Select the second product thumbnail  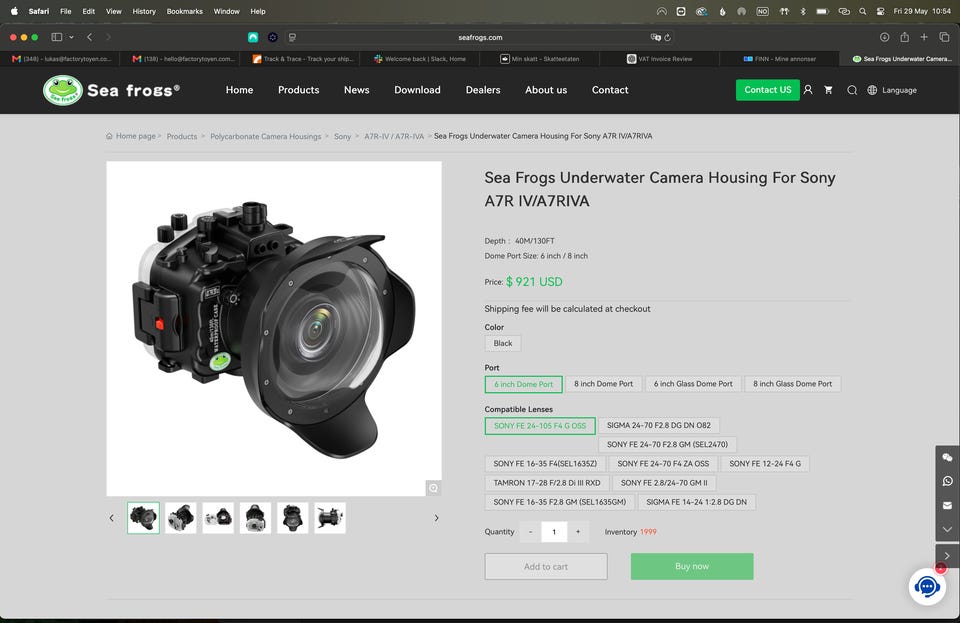tap(181, 518)
